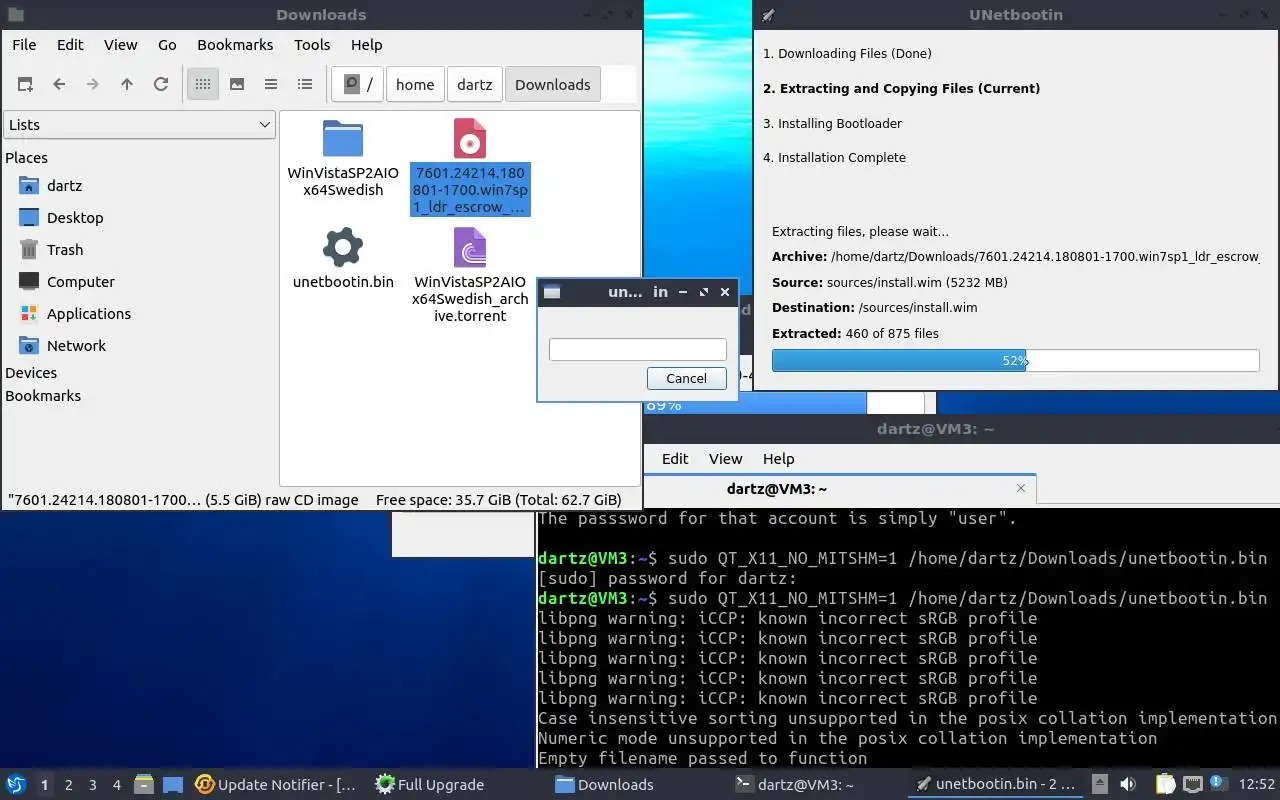Switch to workspace 4
Viewport: 1280px width, 800px height.
117,785
